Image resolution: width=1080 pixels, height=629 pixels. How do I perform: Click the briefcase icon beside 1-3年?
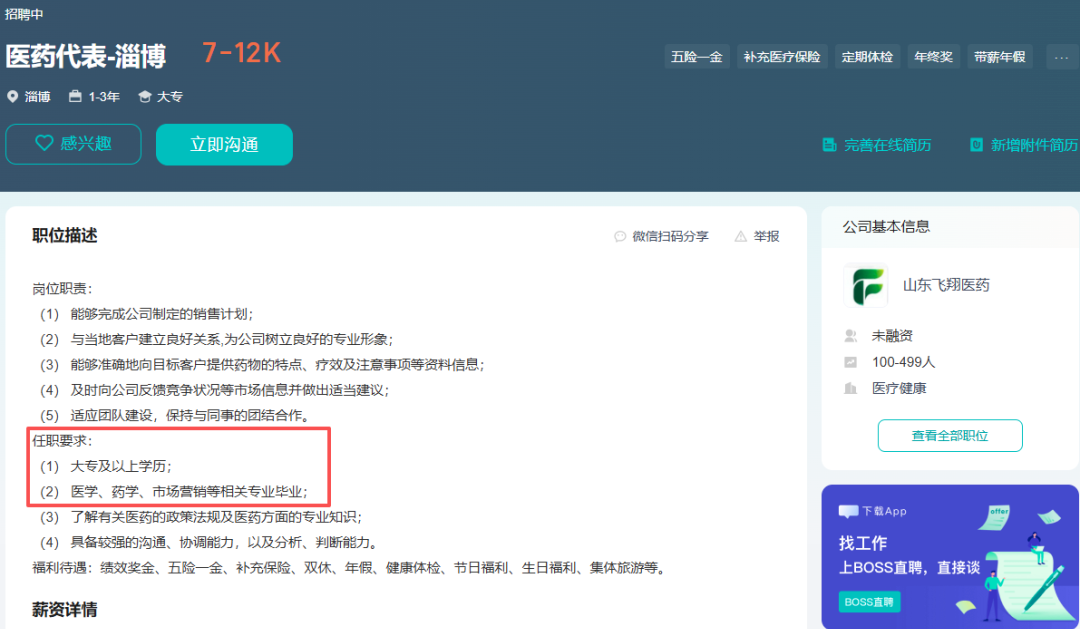(75, 96)
